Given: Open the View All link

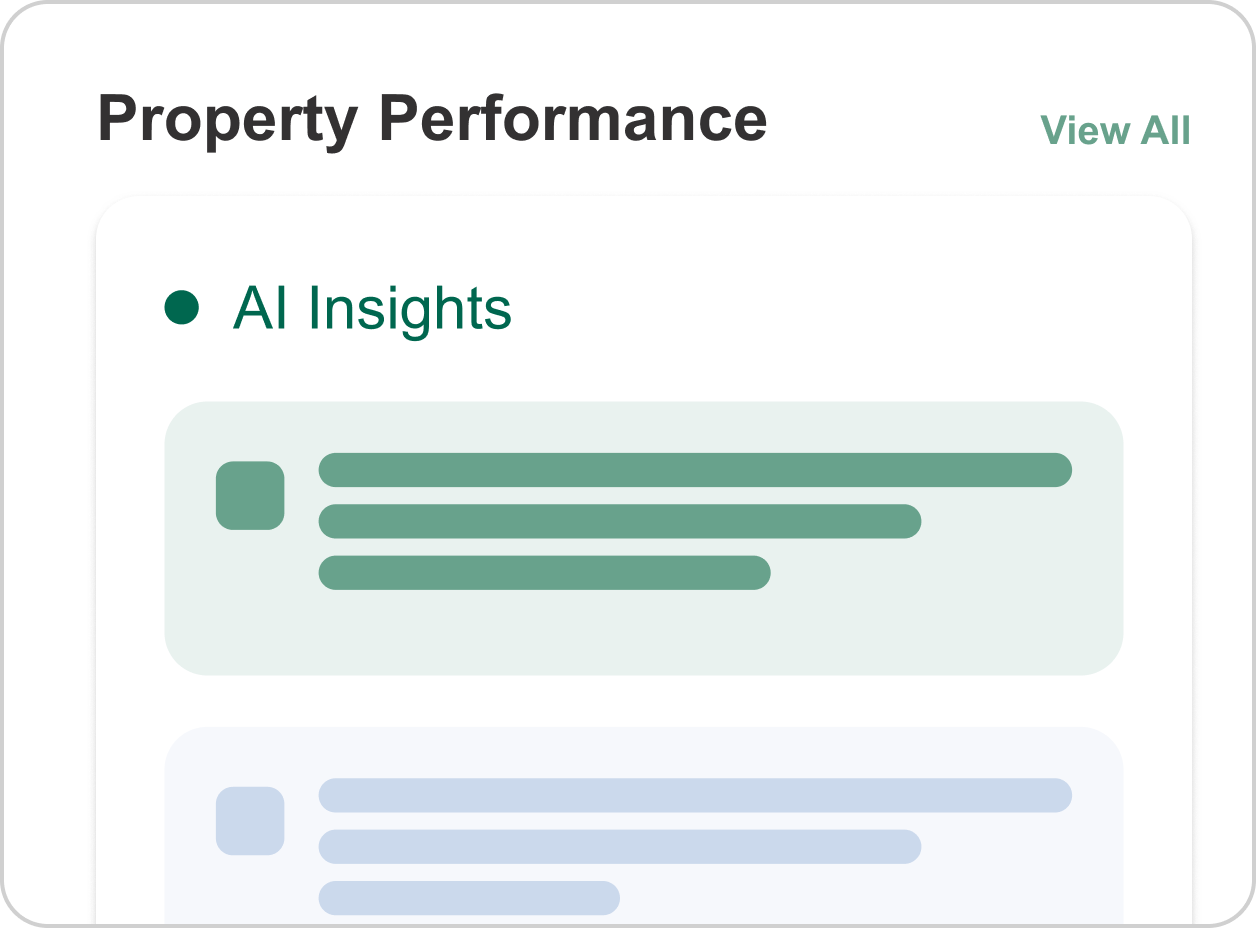Looking at the screenshot, I should [1115, 131].
